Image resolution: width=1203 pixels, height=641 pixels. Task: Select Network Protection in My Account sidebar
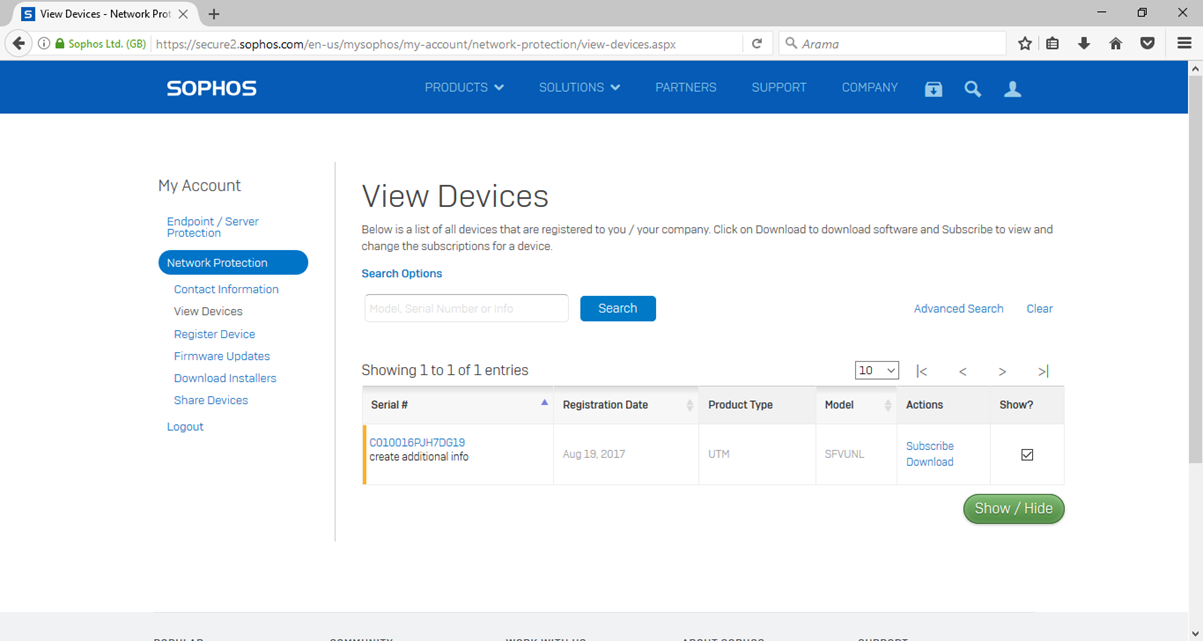233,263
